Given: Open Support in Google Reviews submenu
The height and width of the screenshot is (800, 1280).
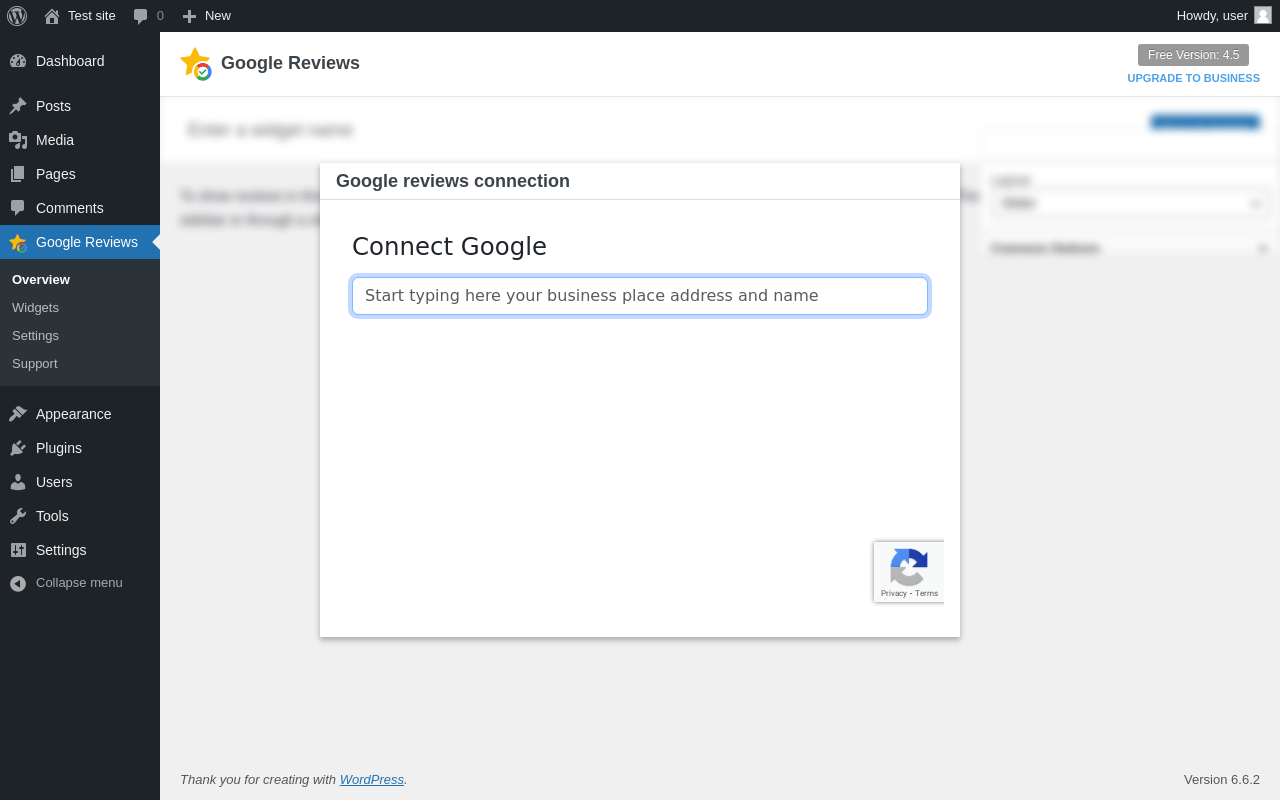Looking at the screenshot, I should tap(35, 363).
